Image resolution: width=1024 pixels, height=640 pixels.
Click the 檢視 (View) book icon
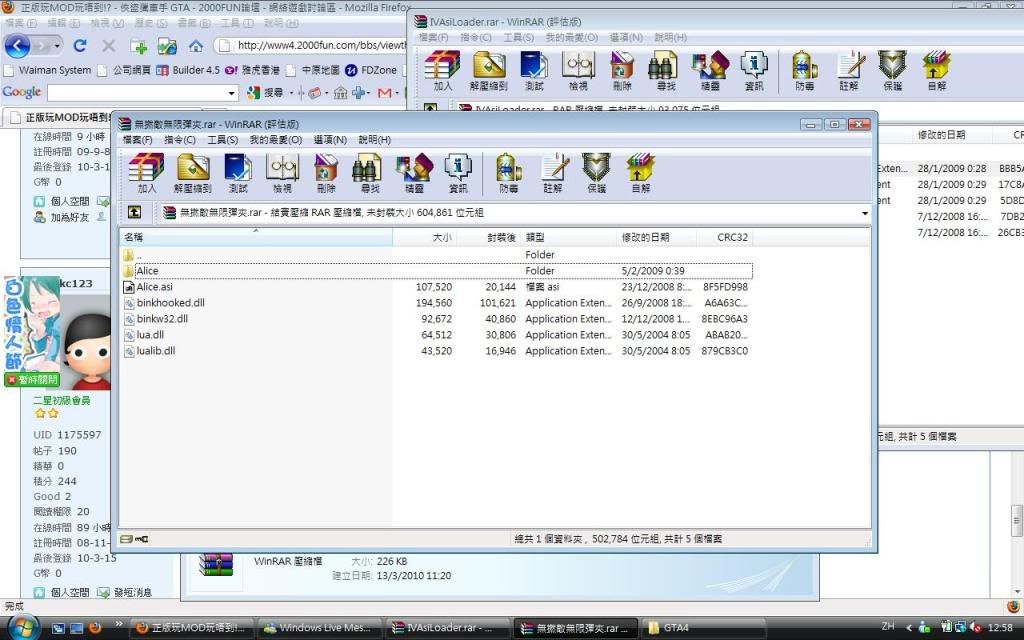tap(283, 173)
